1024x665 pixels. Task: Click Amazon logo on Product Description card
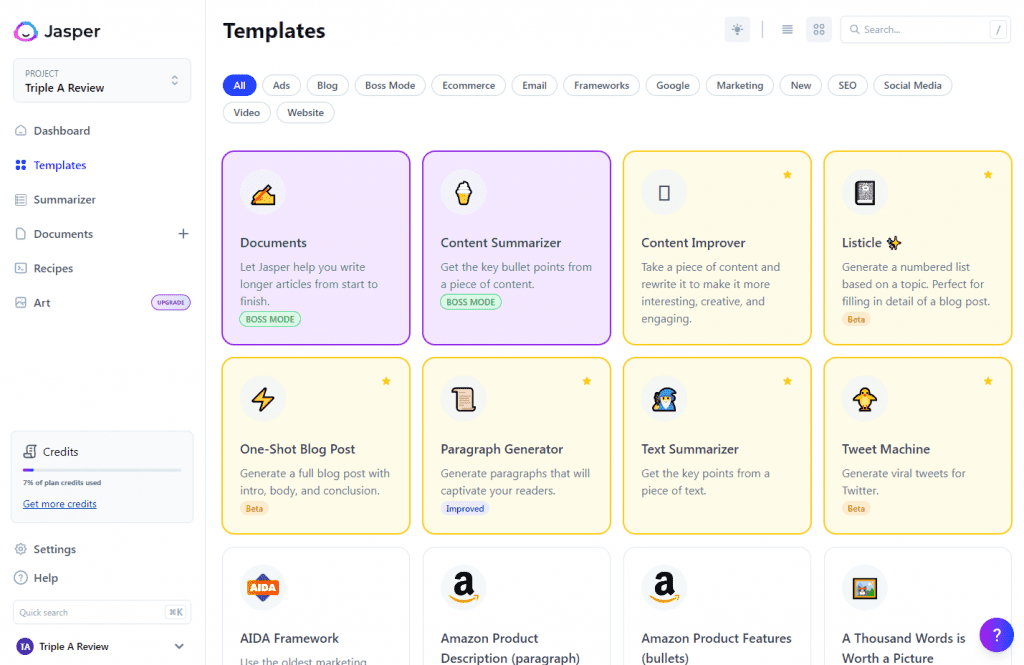coord(464,587)
